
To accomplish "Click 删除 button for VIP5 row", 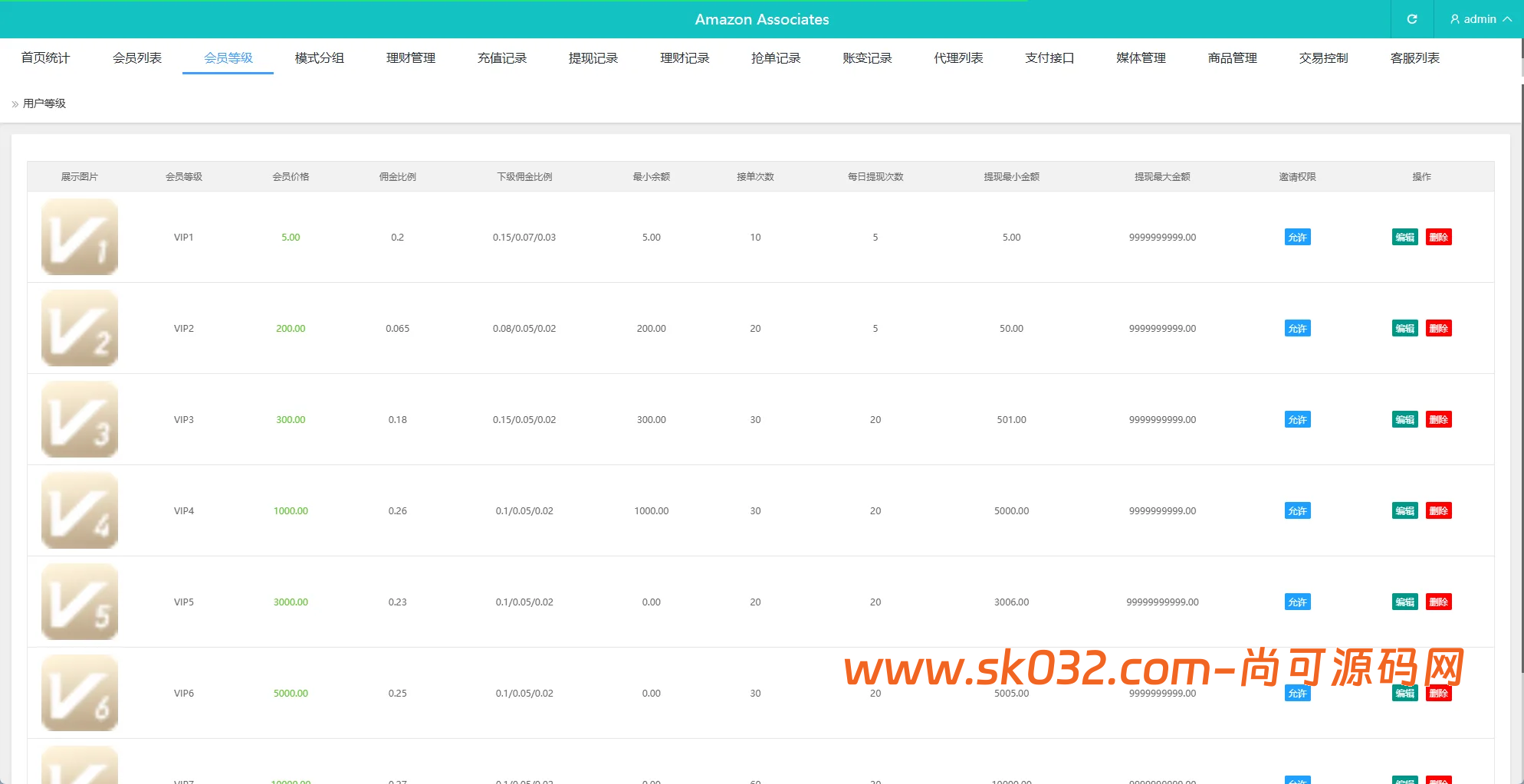I will (1438, 602).
